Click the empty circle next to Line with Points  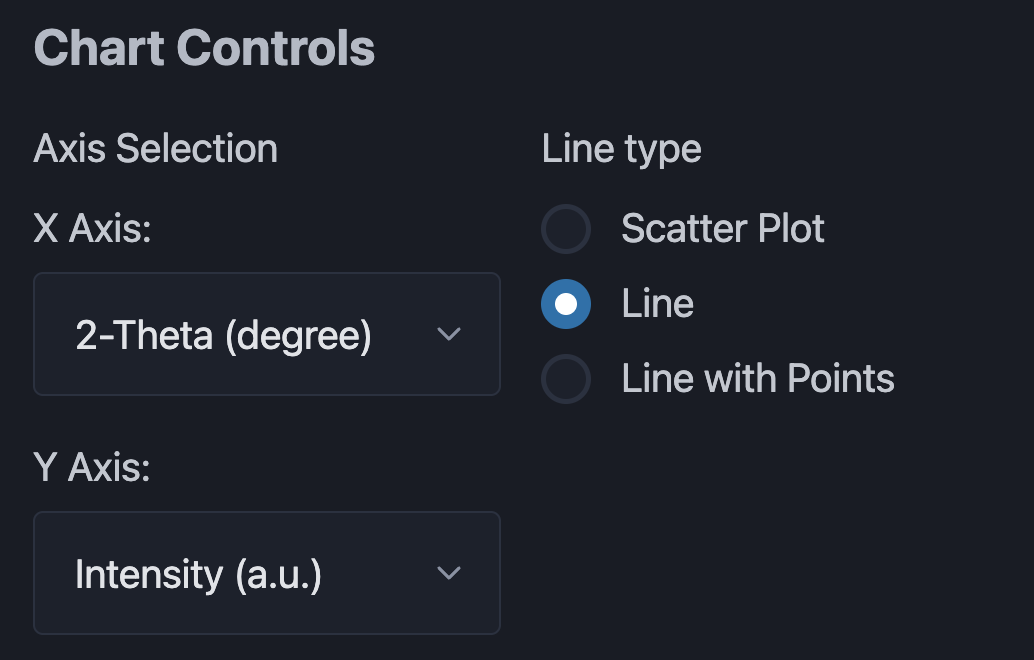[566, 379]
